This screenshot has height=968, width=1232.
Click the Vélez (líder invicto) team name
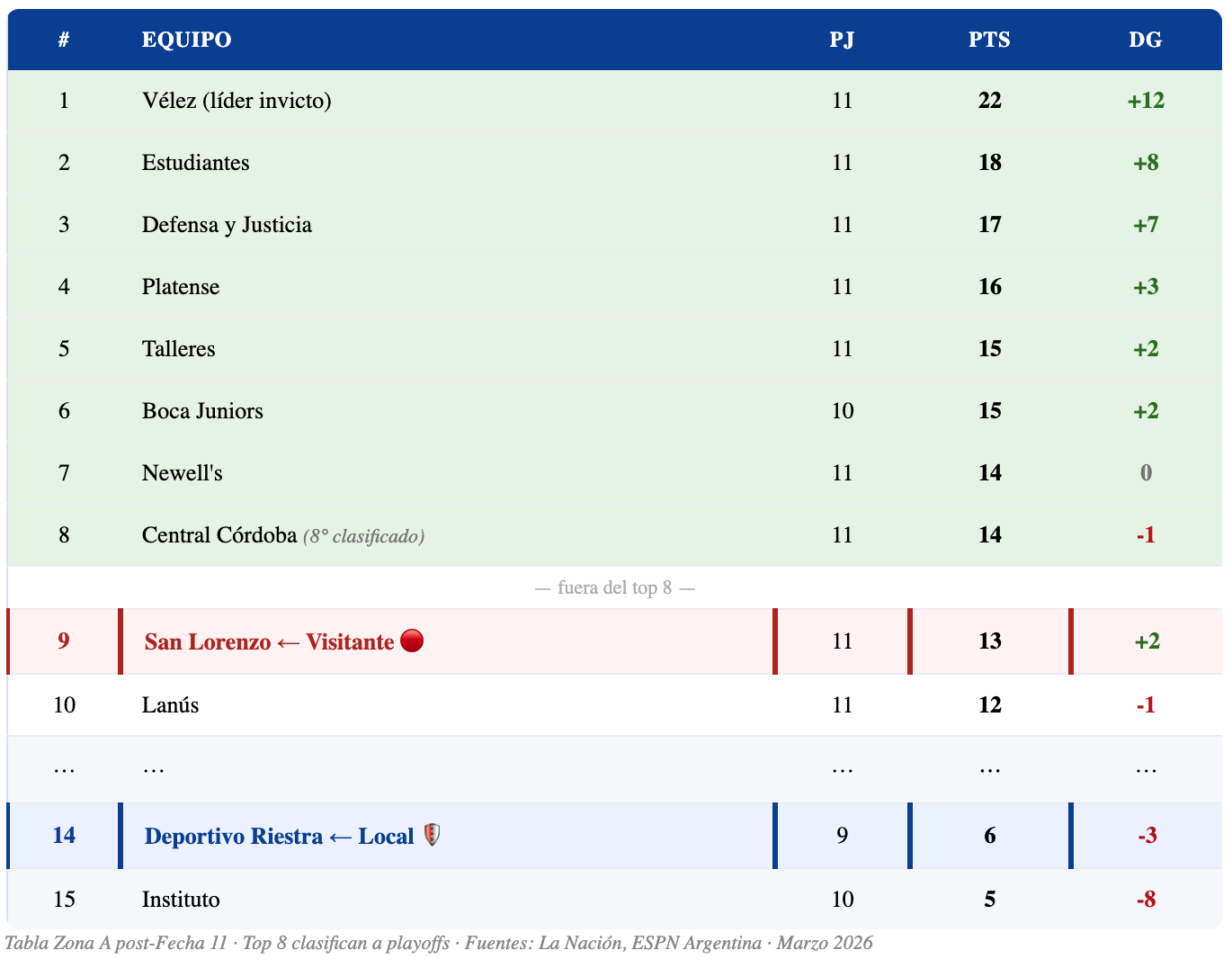(x=237, y=101)
